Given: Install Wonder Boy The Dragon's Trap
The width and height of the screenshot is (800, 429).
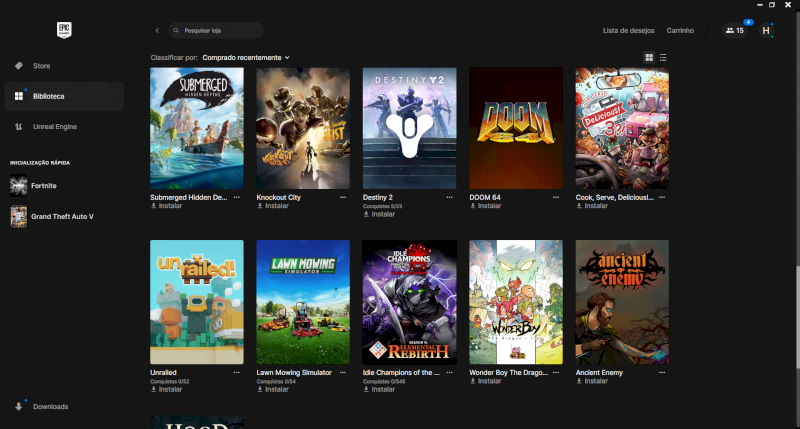Looking at the screenshot, I should 486,381.
